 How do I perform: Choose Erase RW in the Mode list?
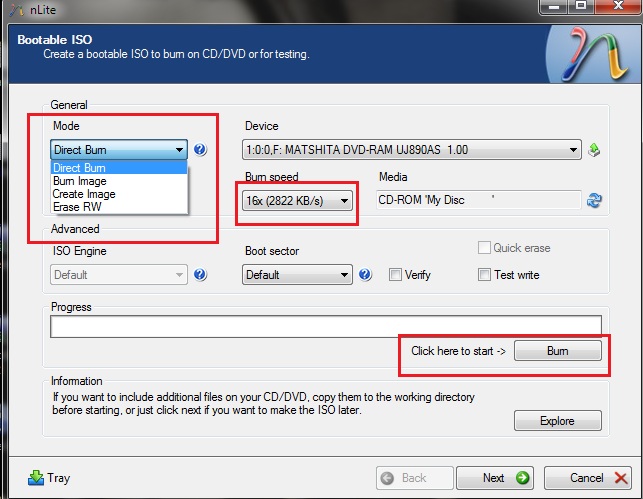(x=79, y=206)
